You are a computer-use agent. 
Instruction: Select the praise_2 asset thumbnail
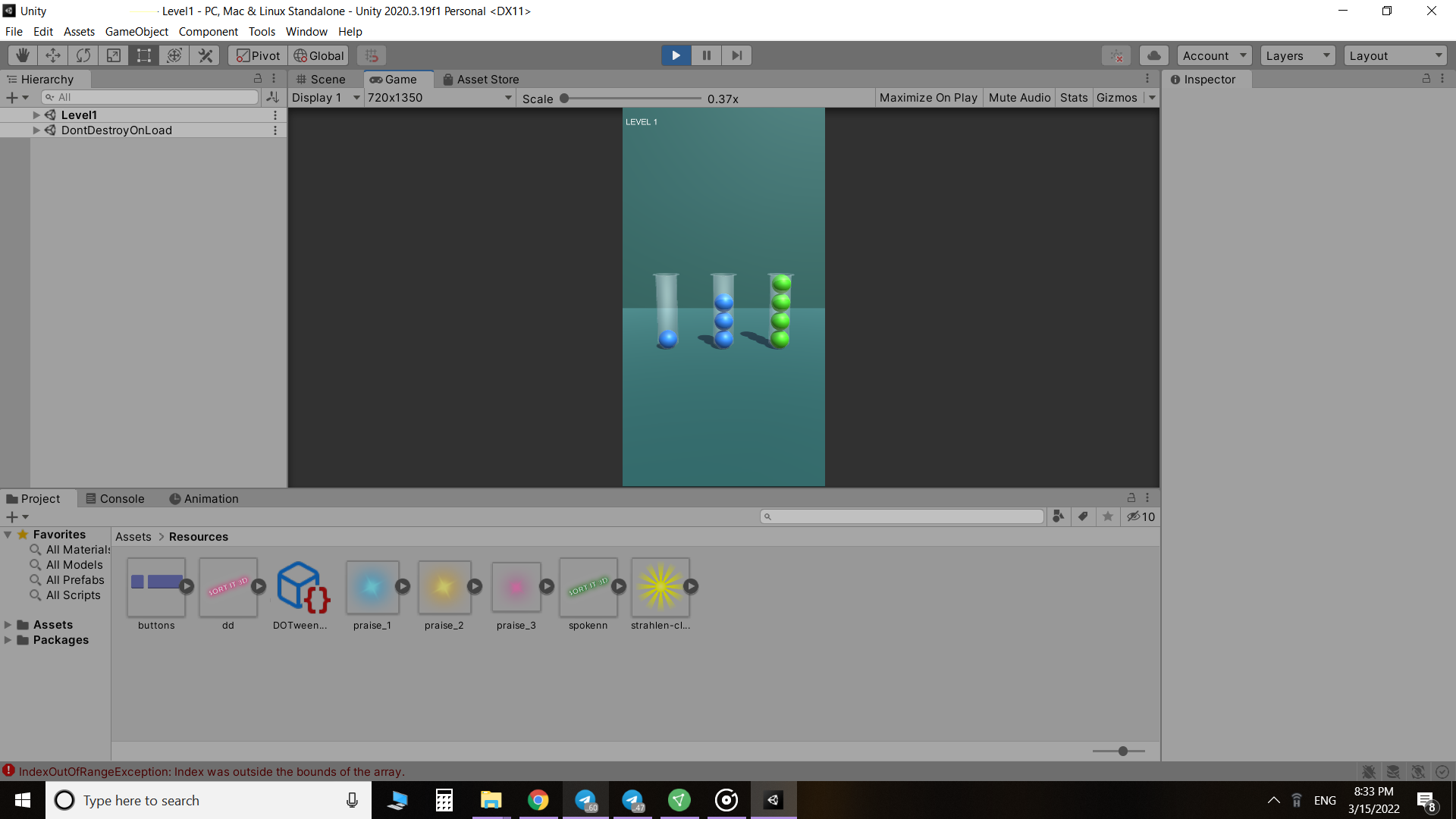point(444,587)
